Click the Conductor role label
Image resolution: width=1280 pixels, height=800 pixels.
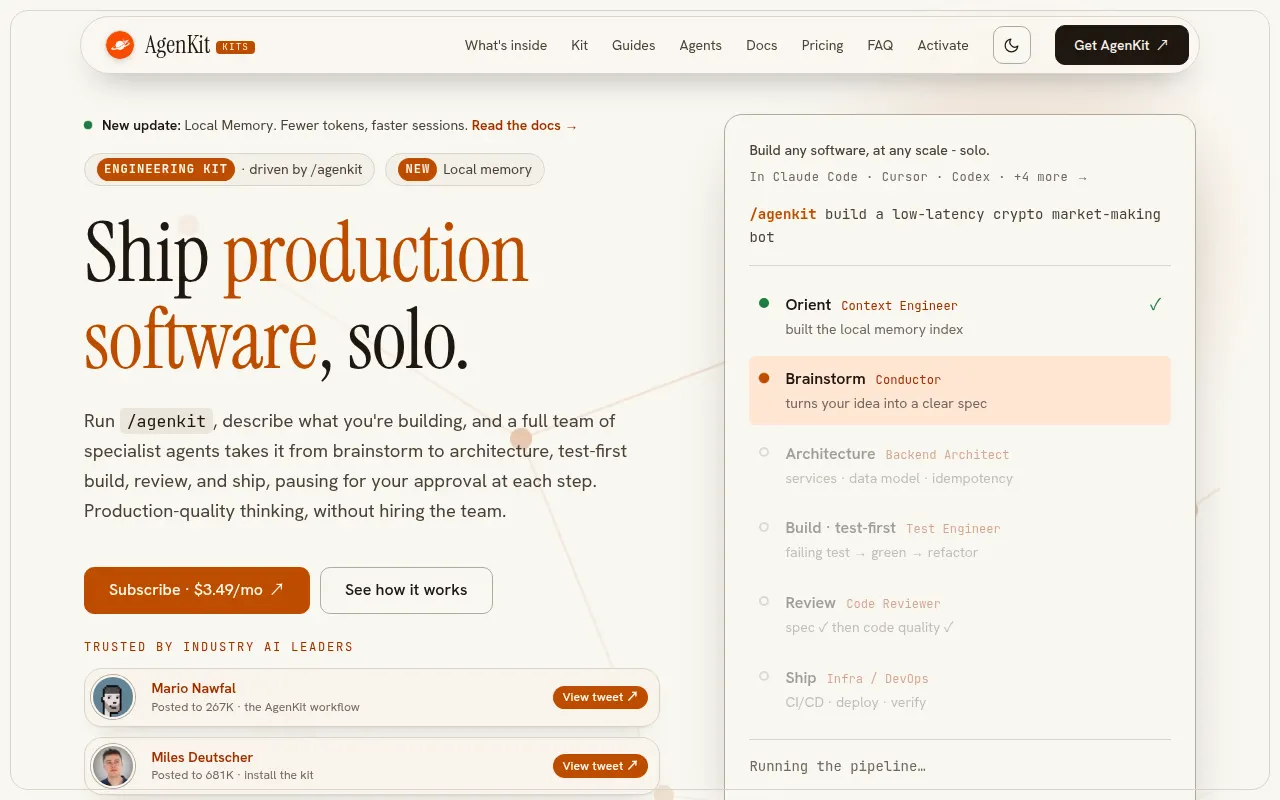click(x=908, y=380)
